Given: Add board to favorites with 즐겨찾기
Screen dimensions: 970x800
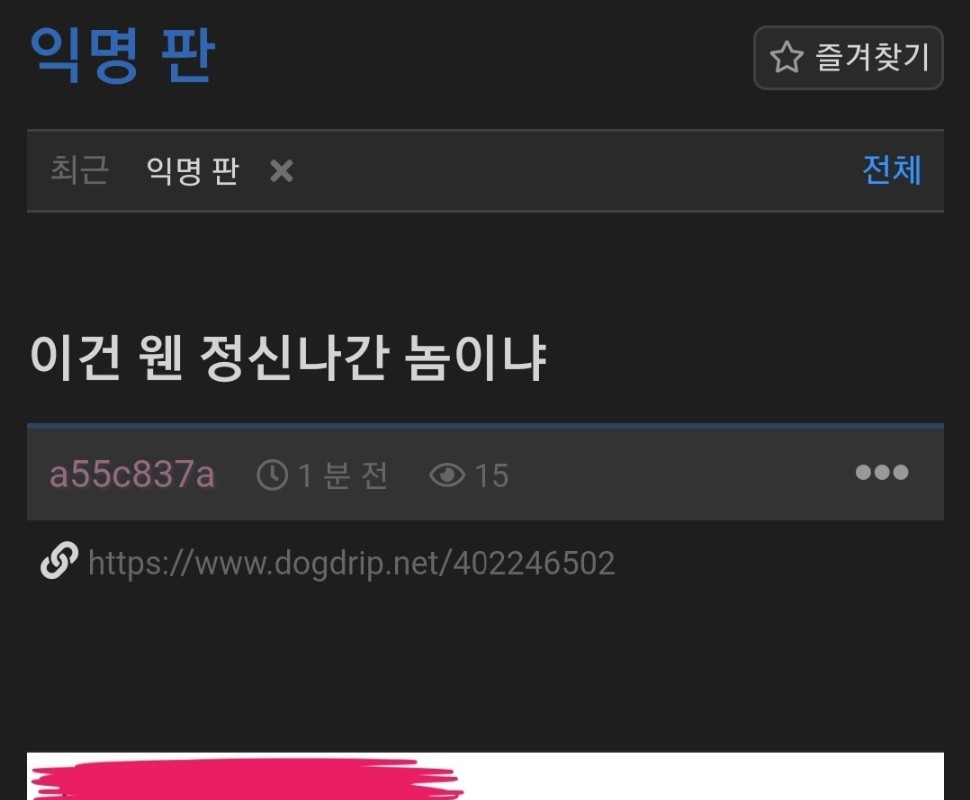Looking at the screenshot, I should pyautogui.click(x=848, y=58).
